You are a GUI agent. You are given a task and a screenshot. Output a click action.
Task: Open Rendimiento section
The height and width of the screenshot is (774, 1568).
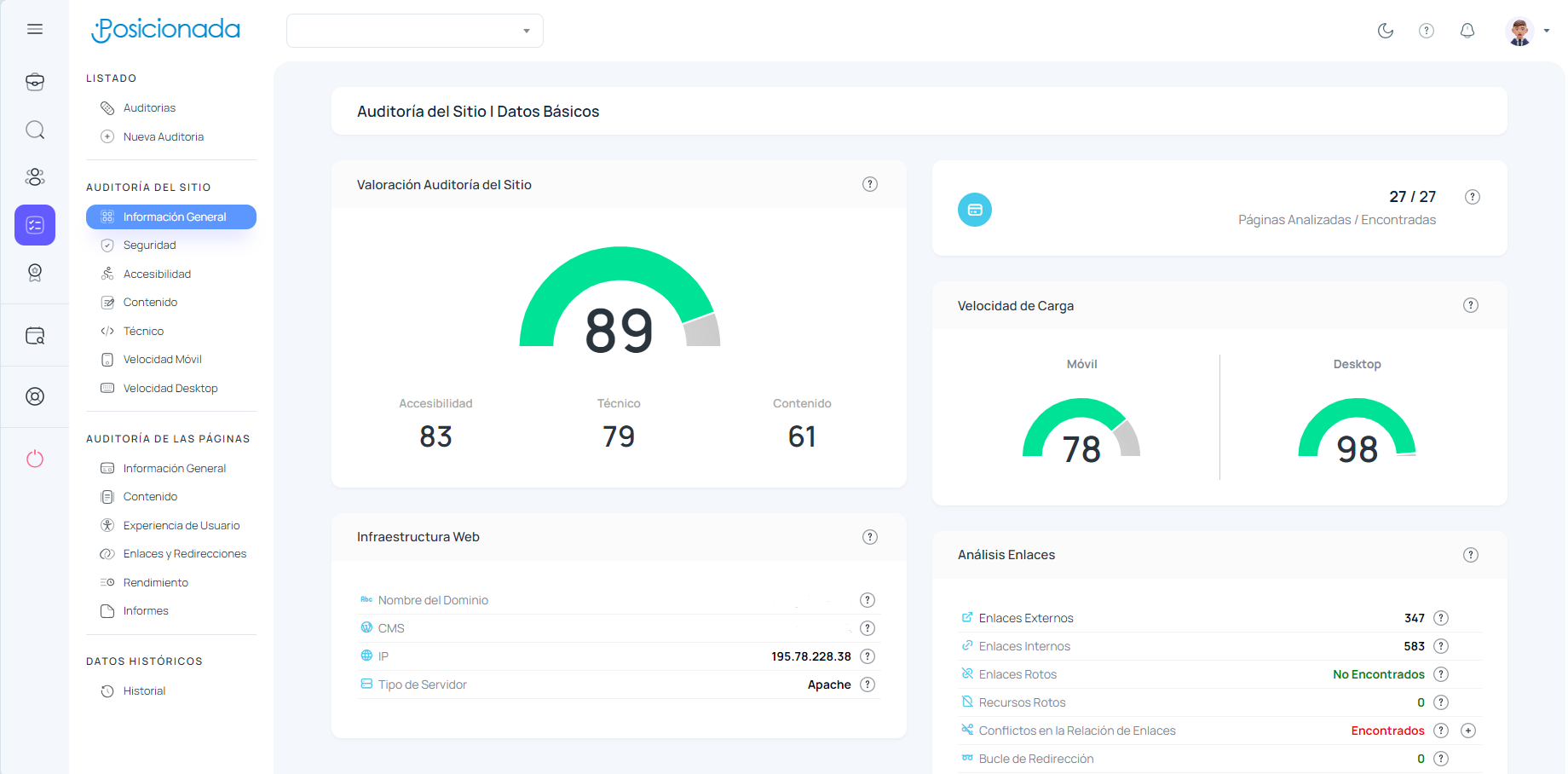(156, 582)
